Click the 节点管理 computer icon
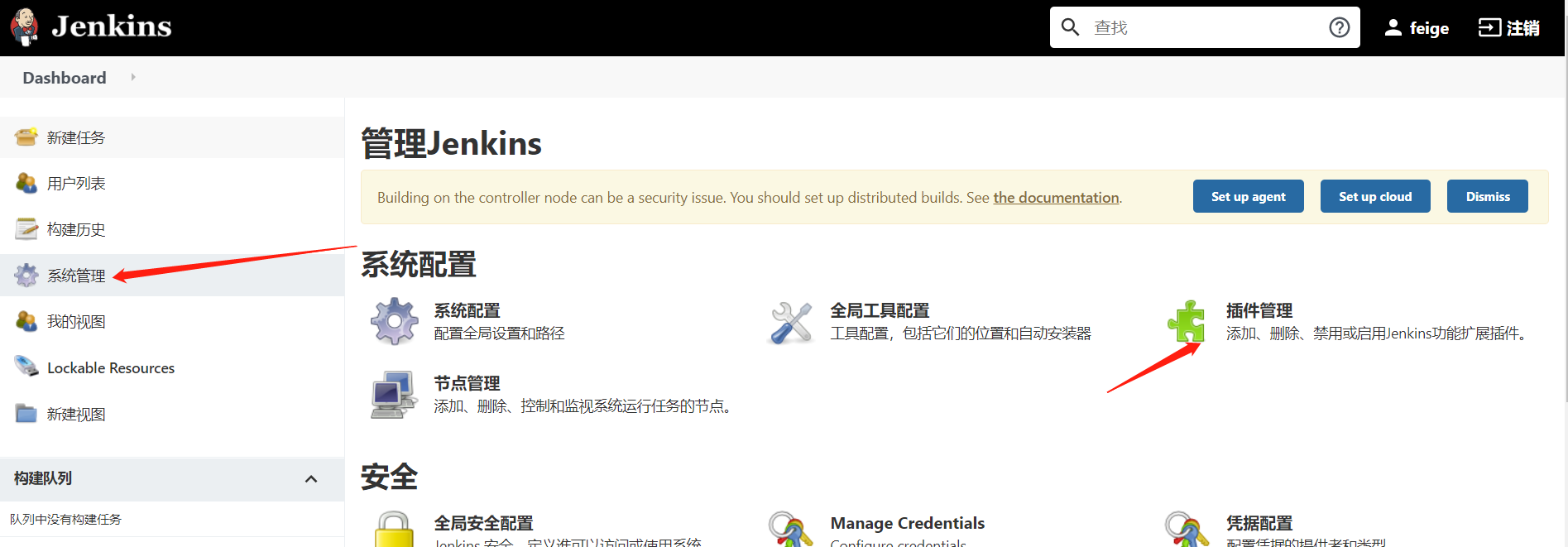This screenshot has height=547, width=1568. (x=394, y=395)
